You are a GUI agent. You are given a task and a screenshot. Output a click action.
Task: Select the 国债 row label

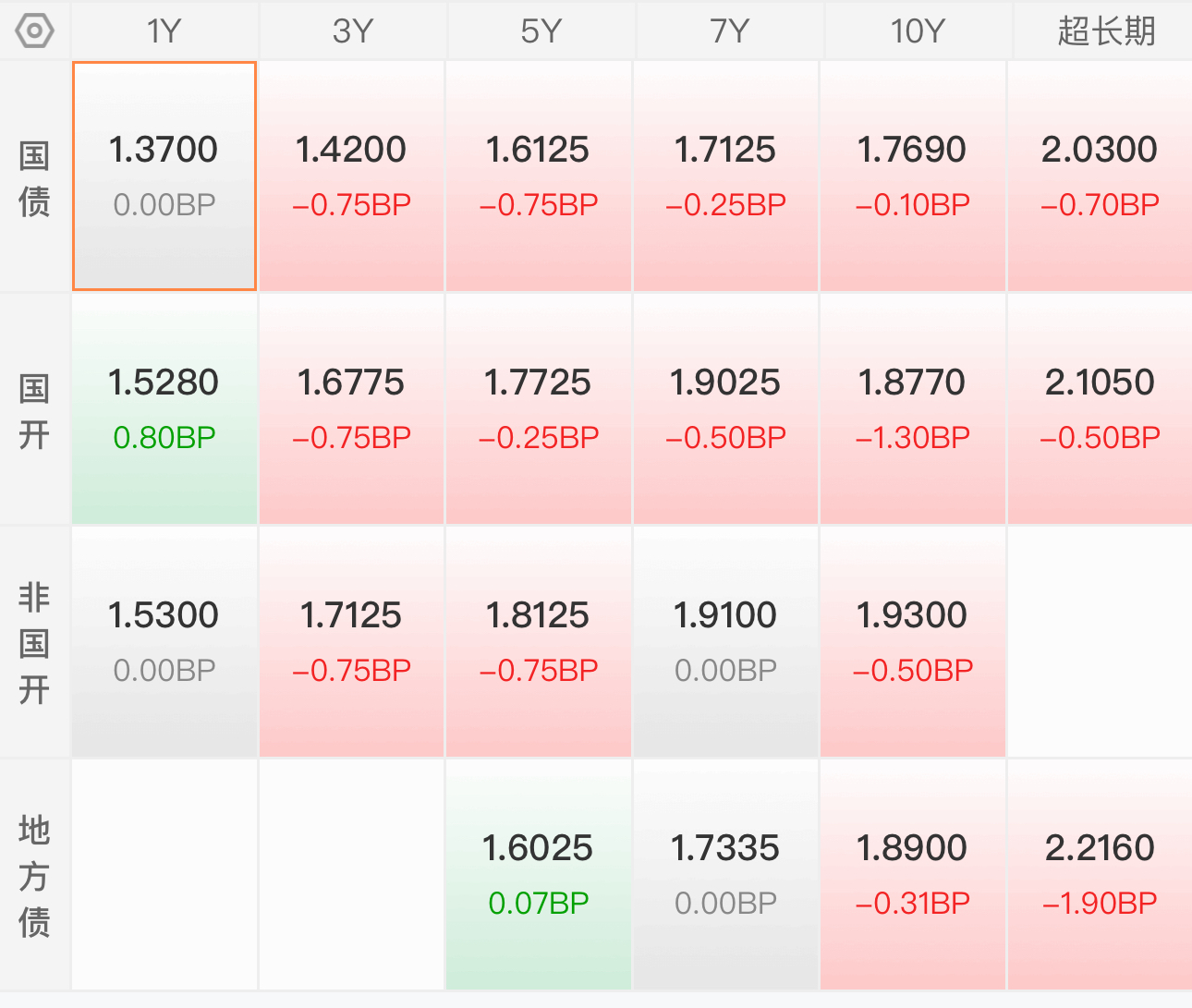point(34,177)
